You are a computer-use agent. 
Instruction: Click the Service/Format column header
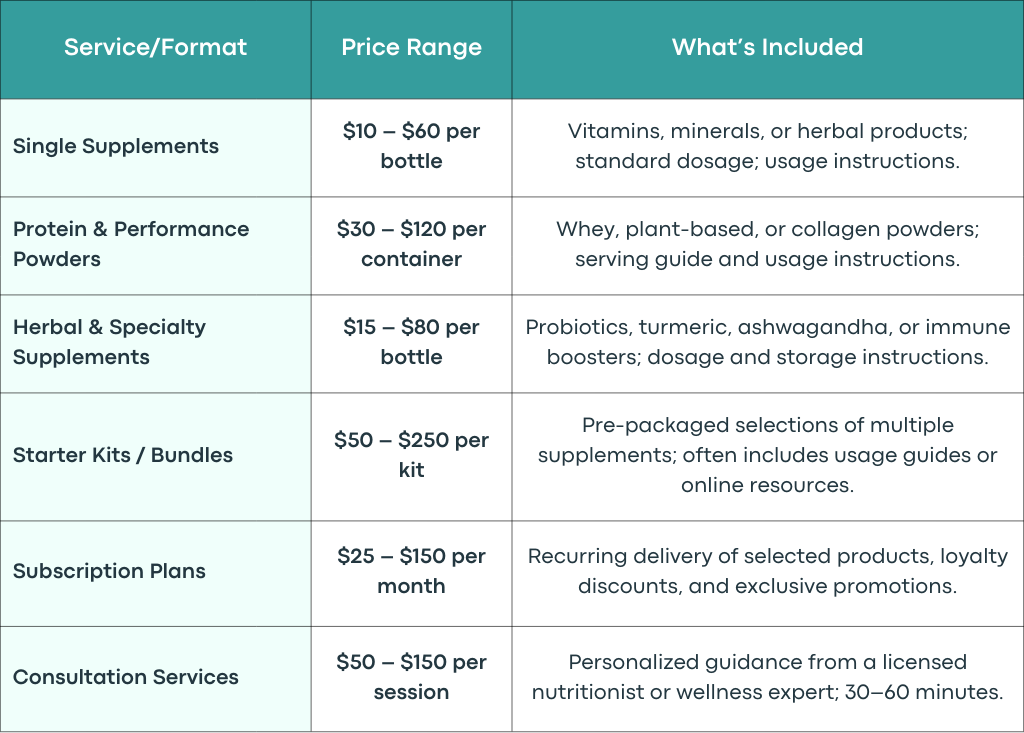point(155,47)
